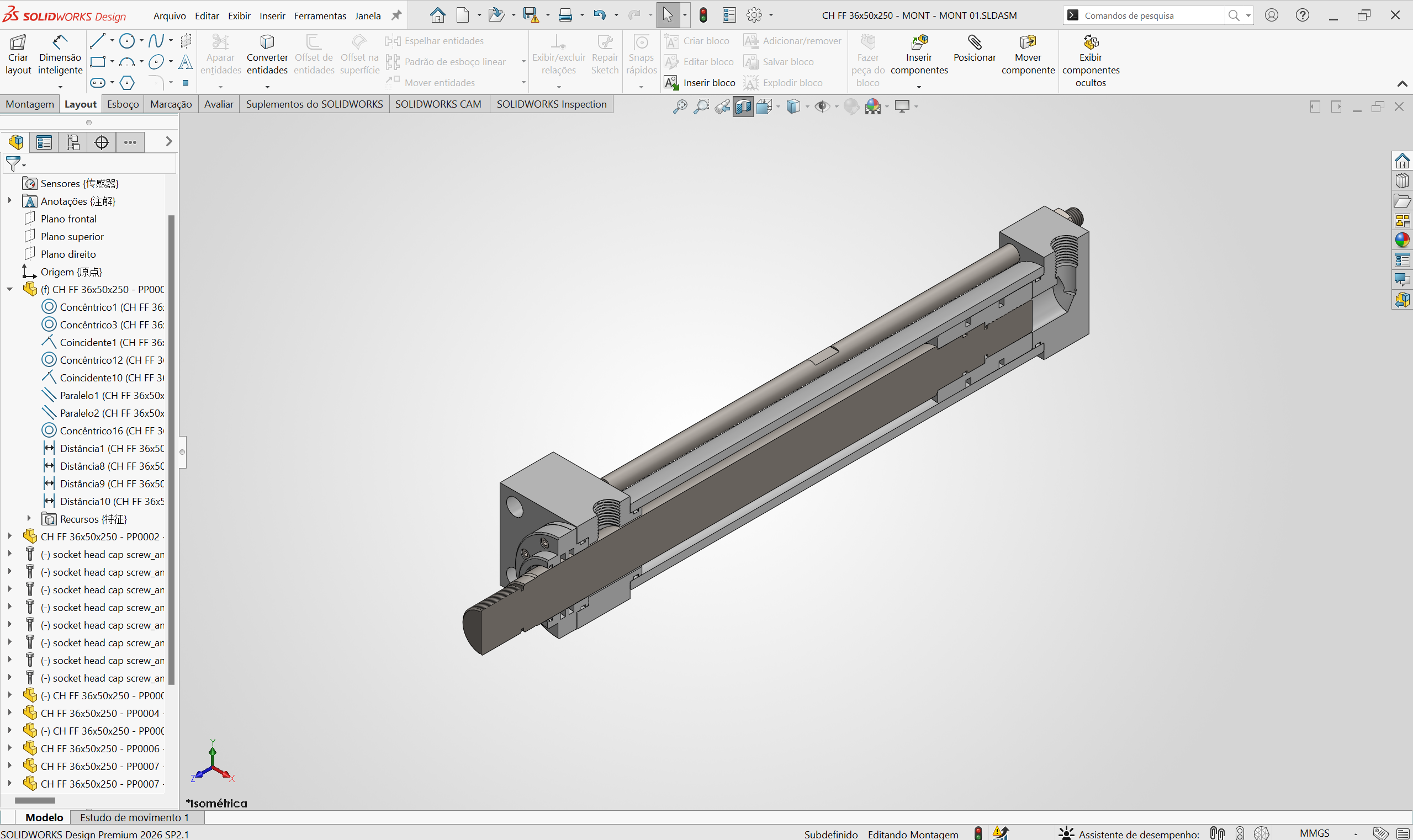Select the Circle sketch tool

128,41
